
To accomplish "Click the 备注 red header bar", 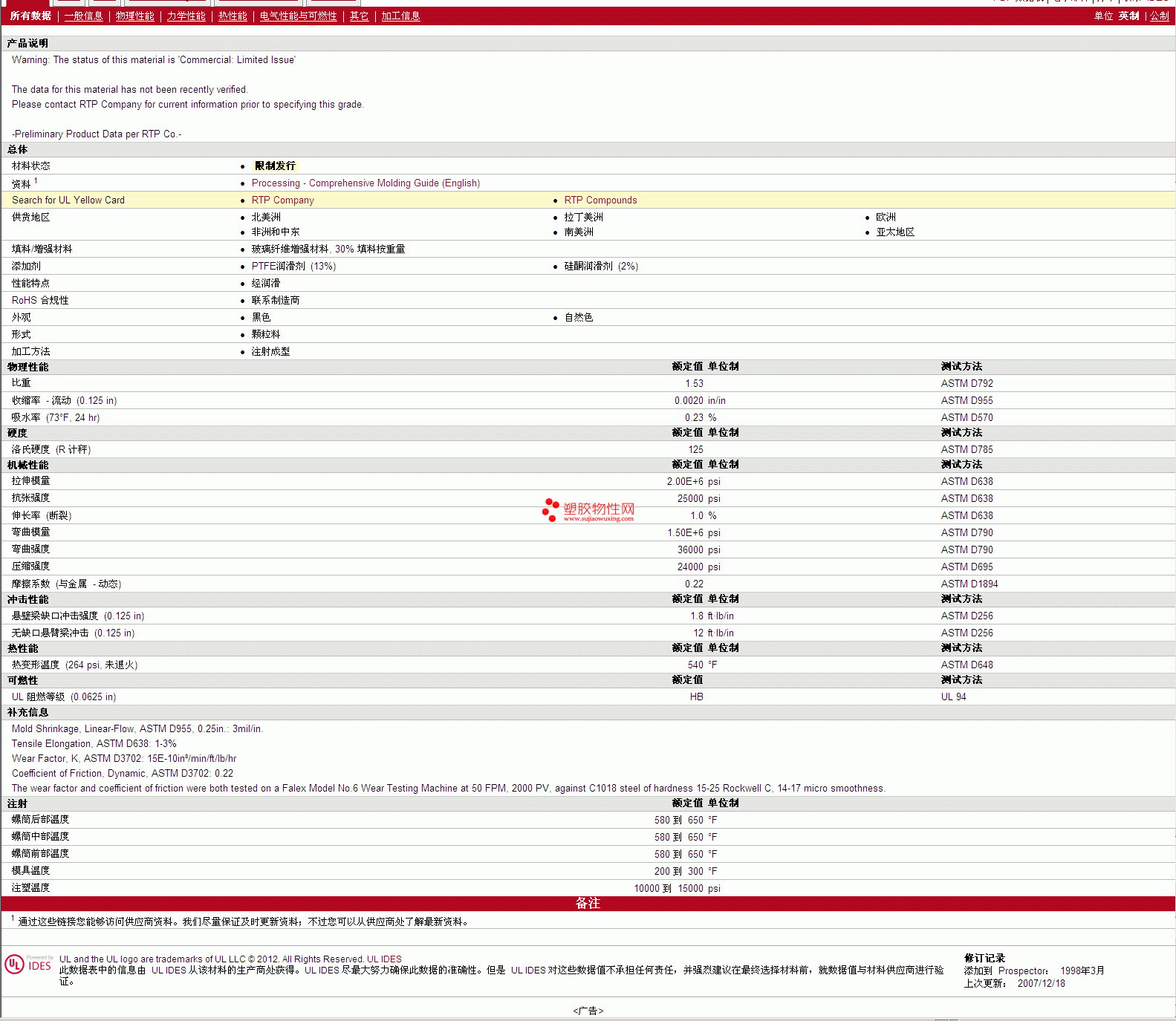I will click(588, 904).
